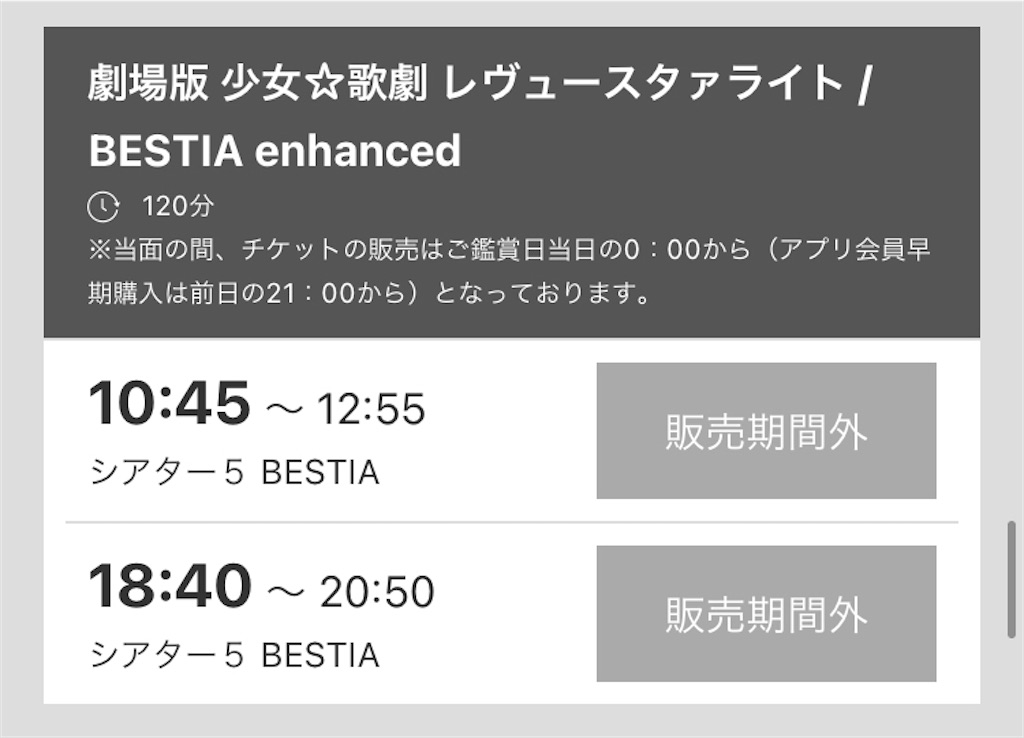Click the ticket sales notice starting ※当面の間

coord(509,250)
